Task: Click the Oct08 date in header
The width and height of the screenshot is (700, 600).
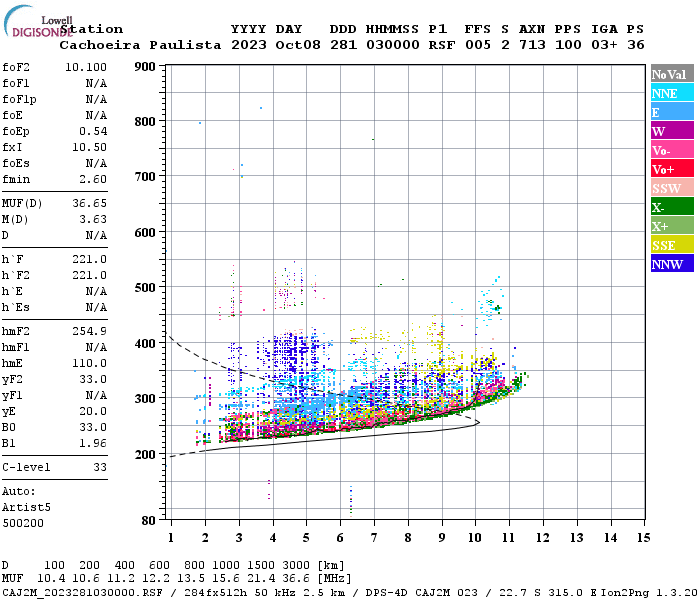Action: click(298, 45)
